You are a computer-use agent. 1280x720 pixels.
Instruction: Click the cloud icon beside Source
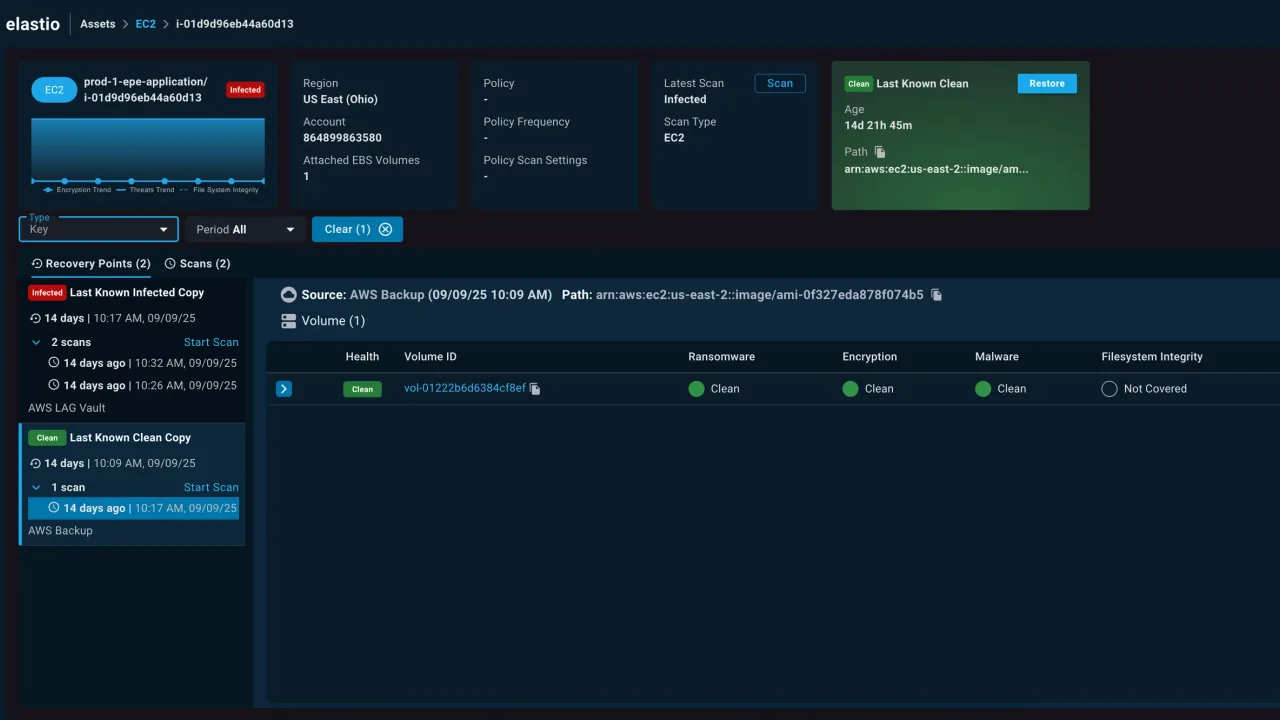(x=289, y=295)
